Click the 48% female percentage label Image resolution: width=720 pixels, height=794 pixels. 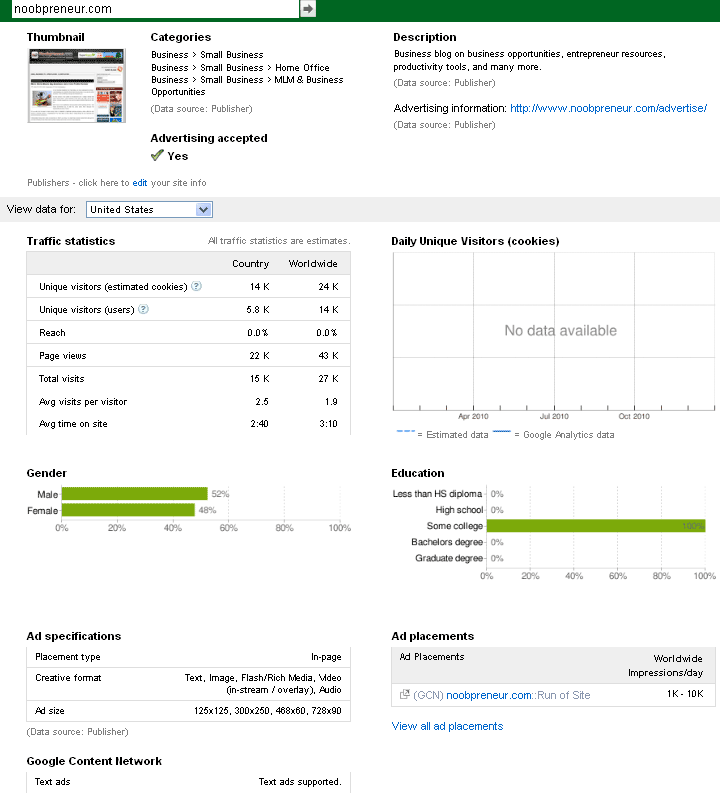click(208, 510)
